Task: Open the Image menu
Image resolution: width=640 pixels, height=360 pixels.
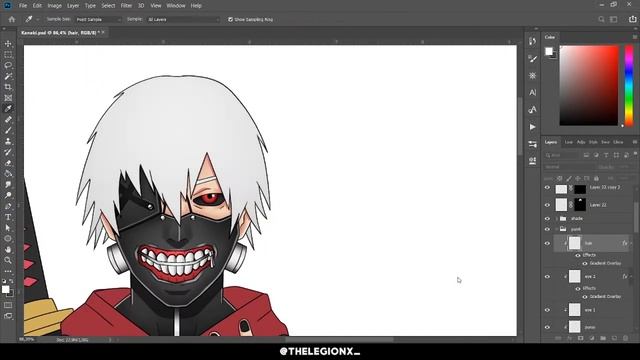Action: pos(54,6)
